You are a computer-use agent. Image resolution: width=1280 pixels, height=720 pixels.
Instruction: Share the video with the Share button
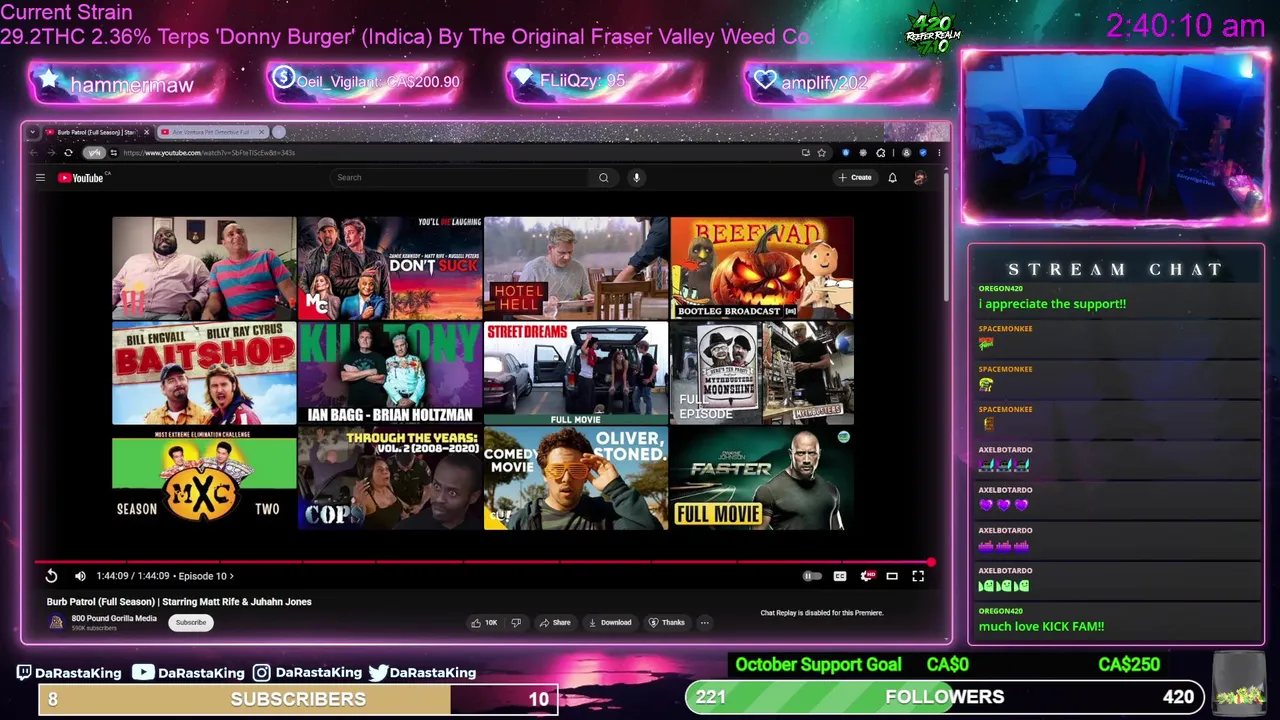555,623
